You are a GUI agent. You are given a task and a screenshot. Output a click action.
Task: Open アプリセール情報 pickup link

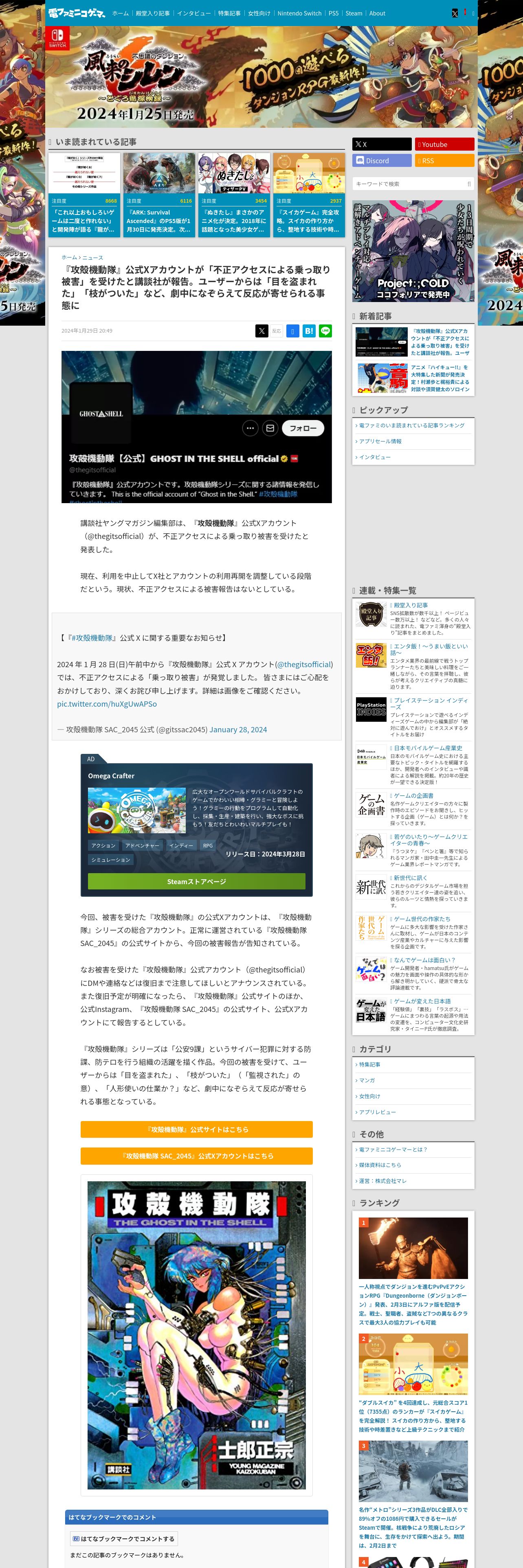click(380, 441)
